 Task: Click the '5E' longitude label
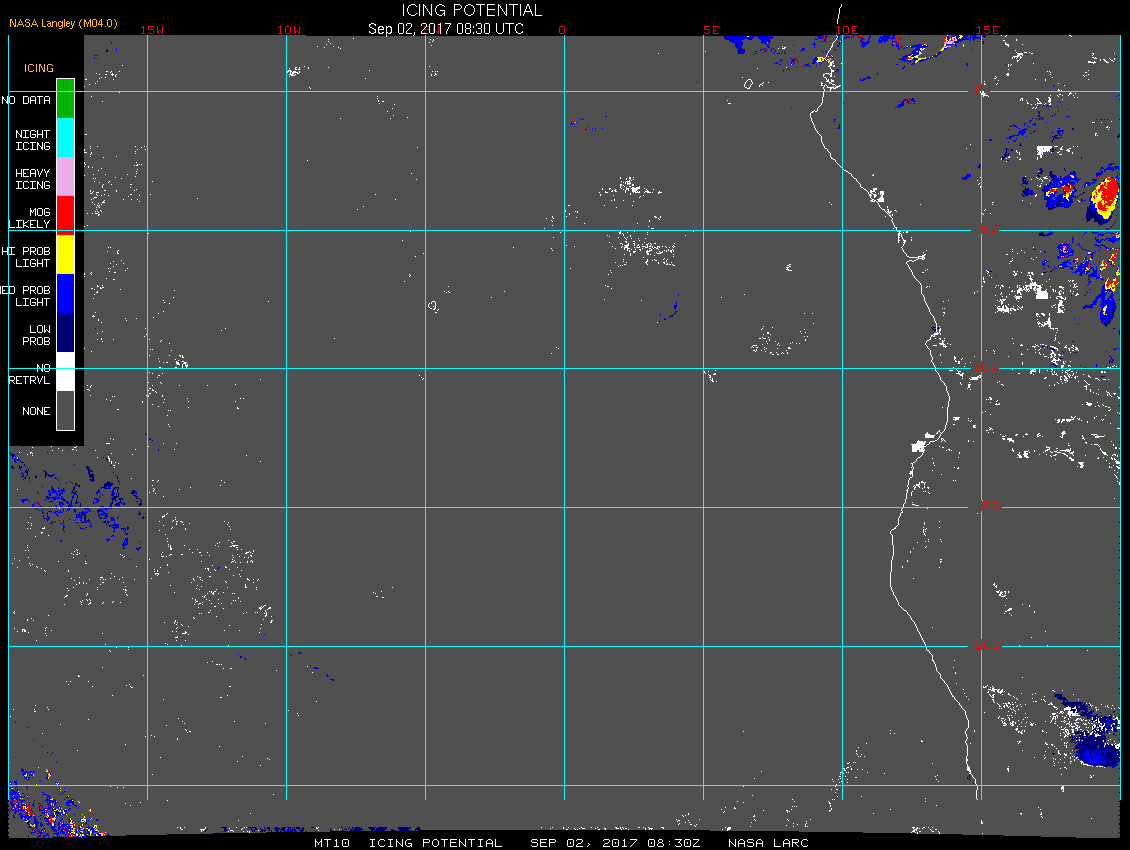coord(711,30)
